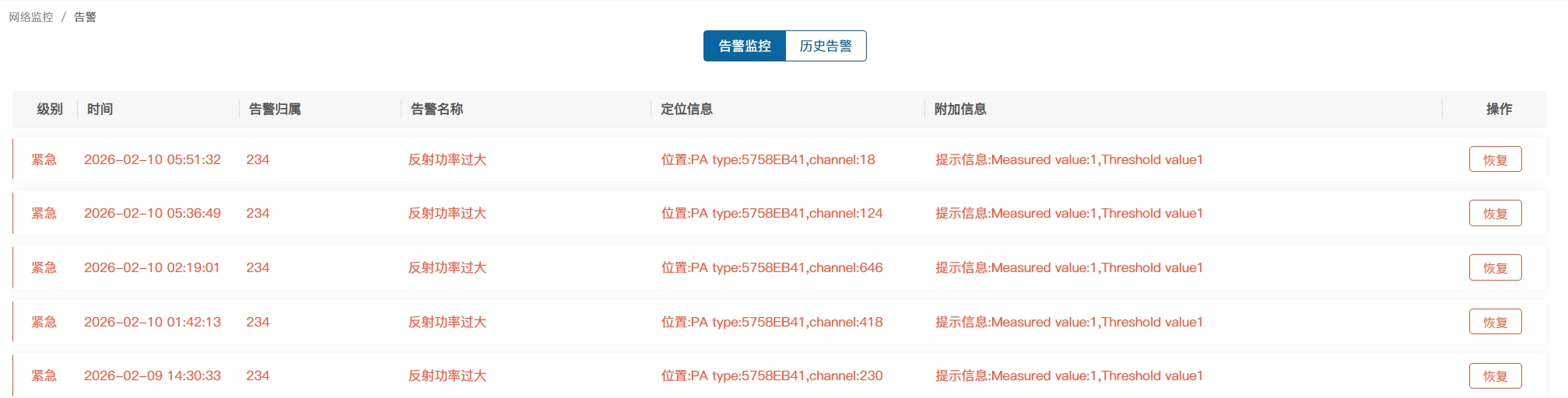1568x398 pixels.
Task: Click 反射功率过大 in the channel:18 row
Action: [447, 159]
